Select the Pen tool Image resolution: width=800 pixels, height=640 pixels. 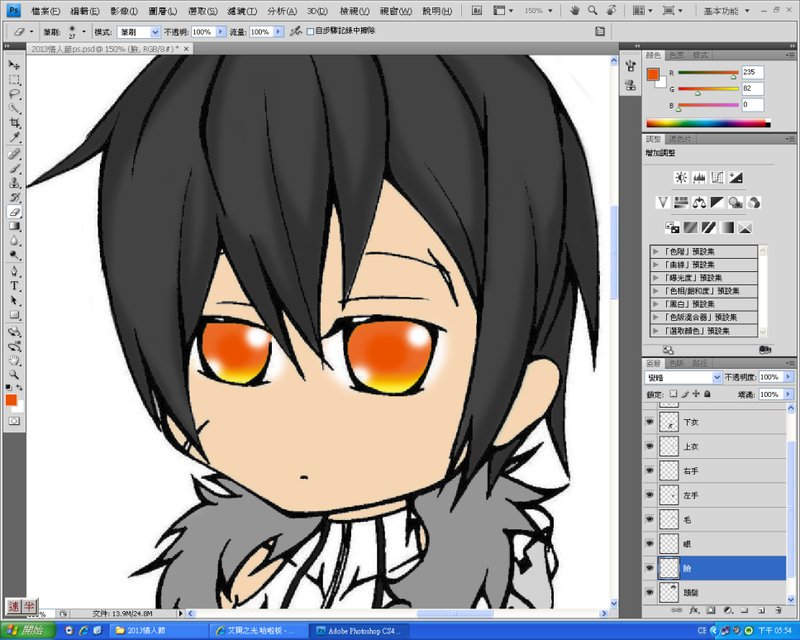pyautogui.click(x=14, y=271)
